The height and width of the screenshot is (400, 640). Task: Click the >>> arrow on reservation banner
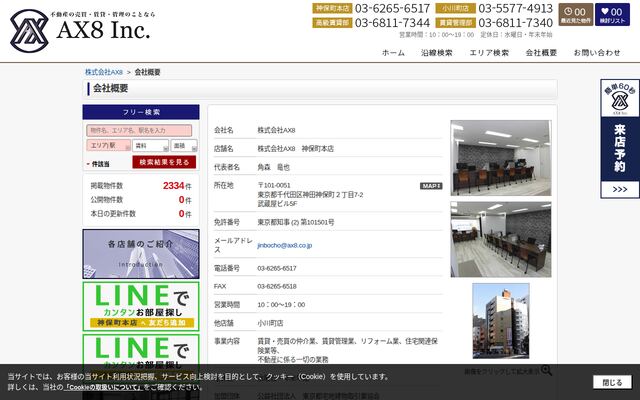point(620,189)
